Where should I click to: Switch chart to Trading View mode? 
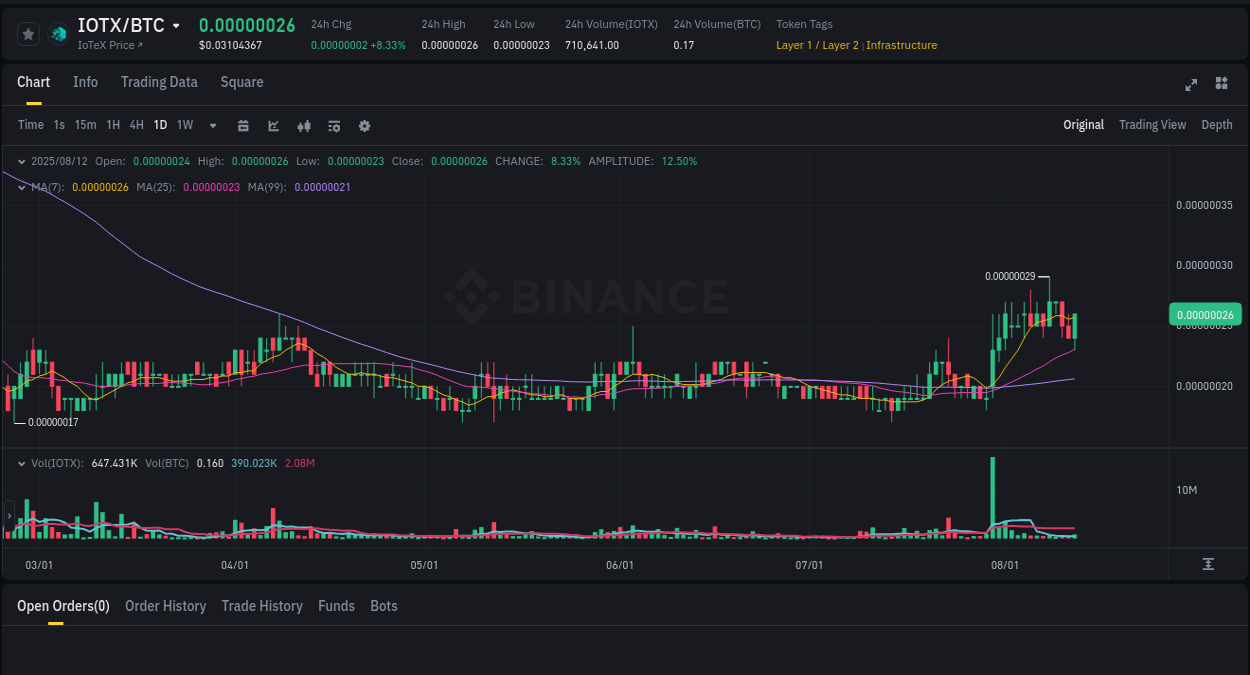point(1152,125)
